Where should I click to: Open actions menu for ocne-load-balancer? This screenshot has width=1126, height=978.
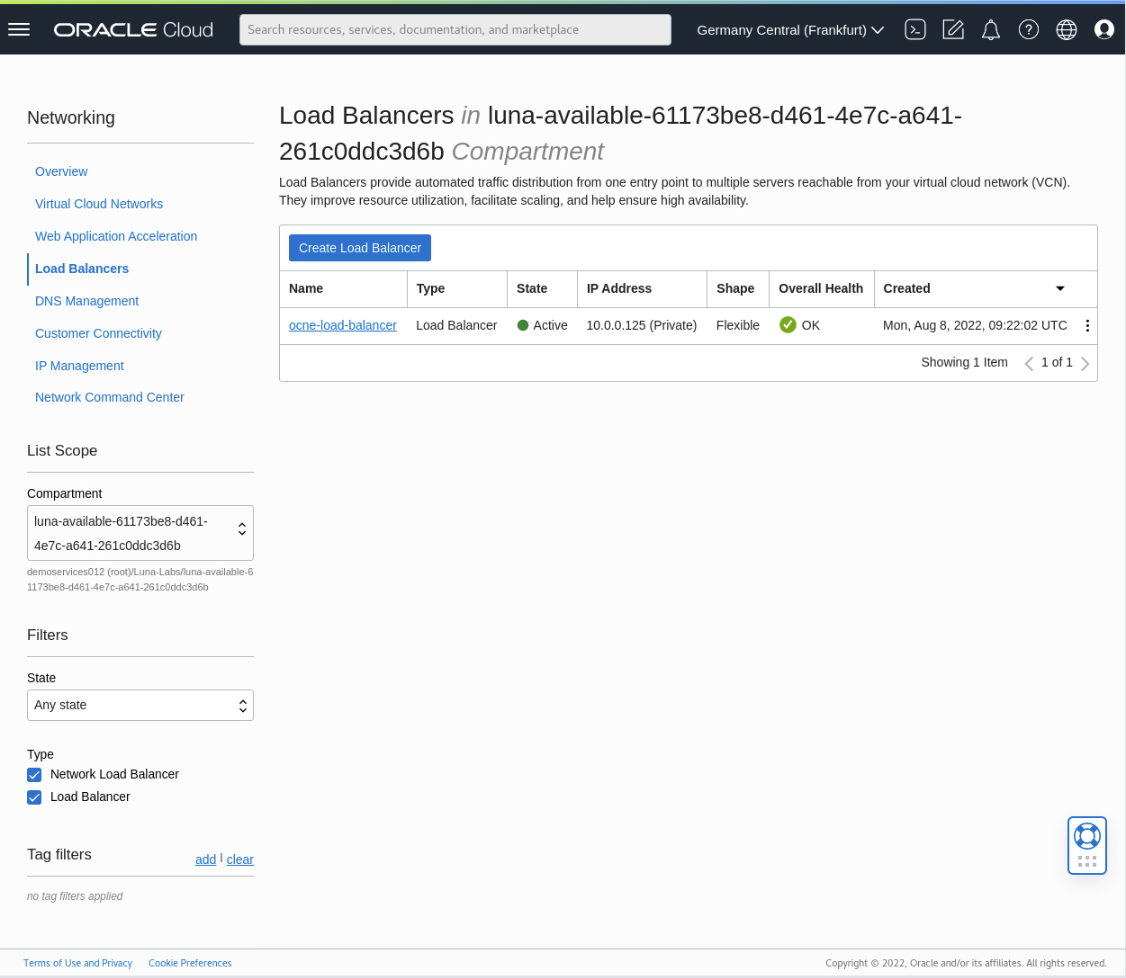click(x=1087, y=325)
